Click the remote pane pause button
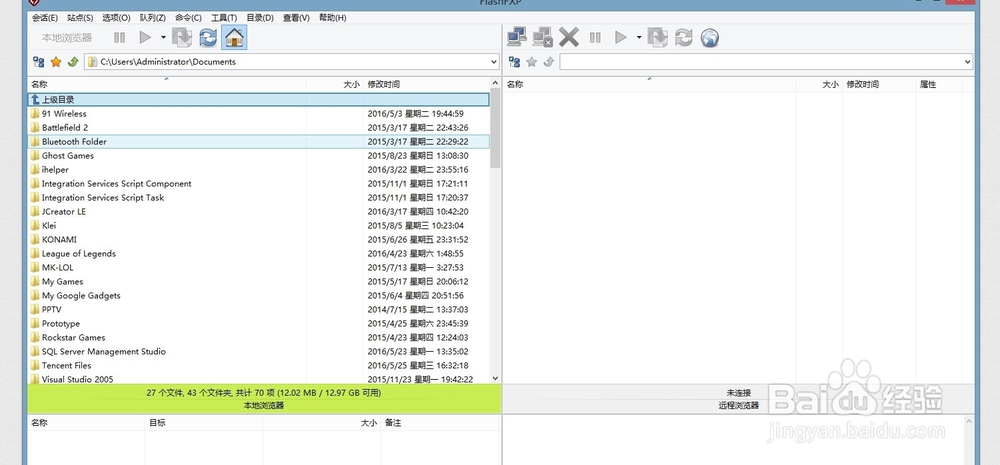 pyautogui.click(x=595, y=38)
